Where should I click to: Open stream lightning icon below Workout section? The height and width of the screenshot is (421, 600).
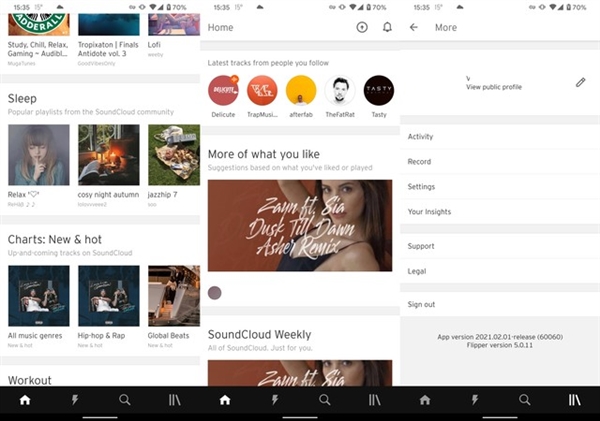pos(75,399)
